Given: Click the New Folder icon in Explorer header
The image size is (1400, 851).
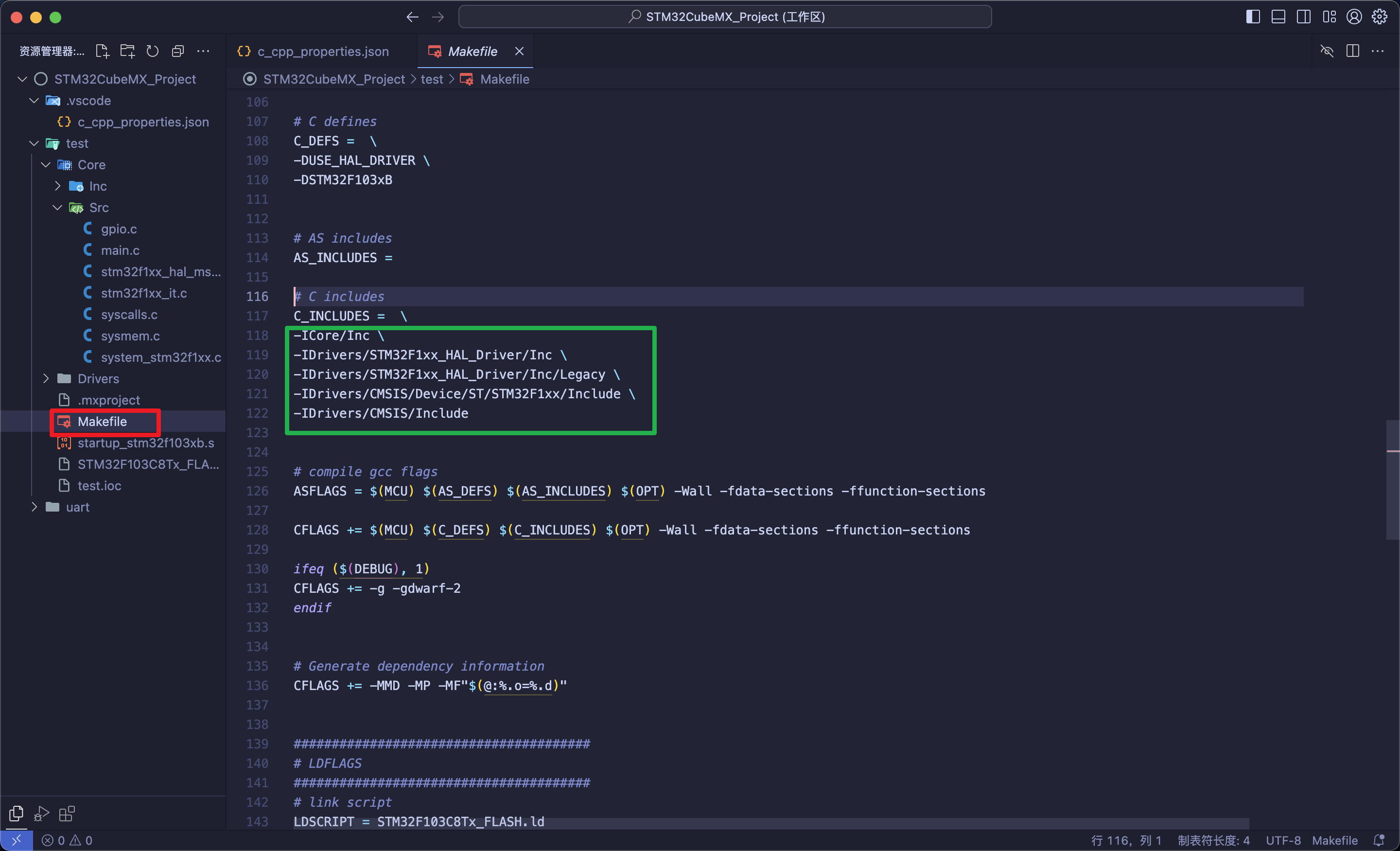Looking at the screenshot, I should click(127, 51).
